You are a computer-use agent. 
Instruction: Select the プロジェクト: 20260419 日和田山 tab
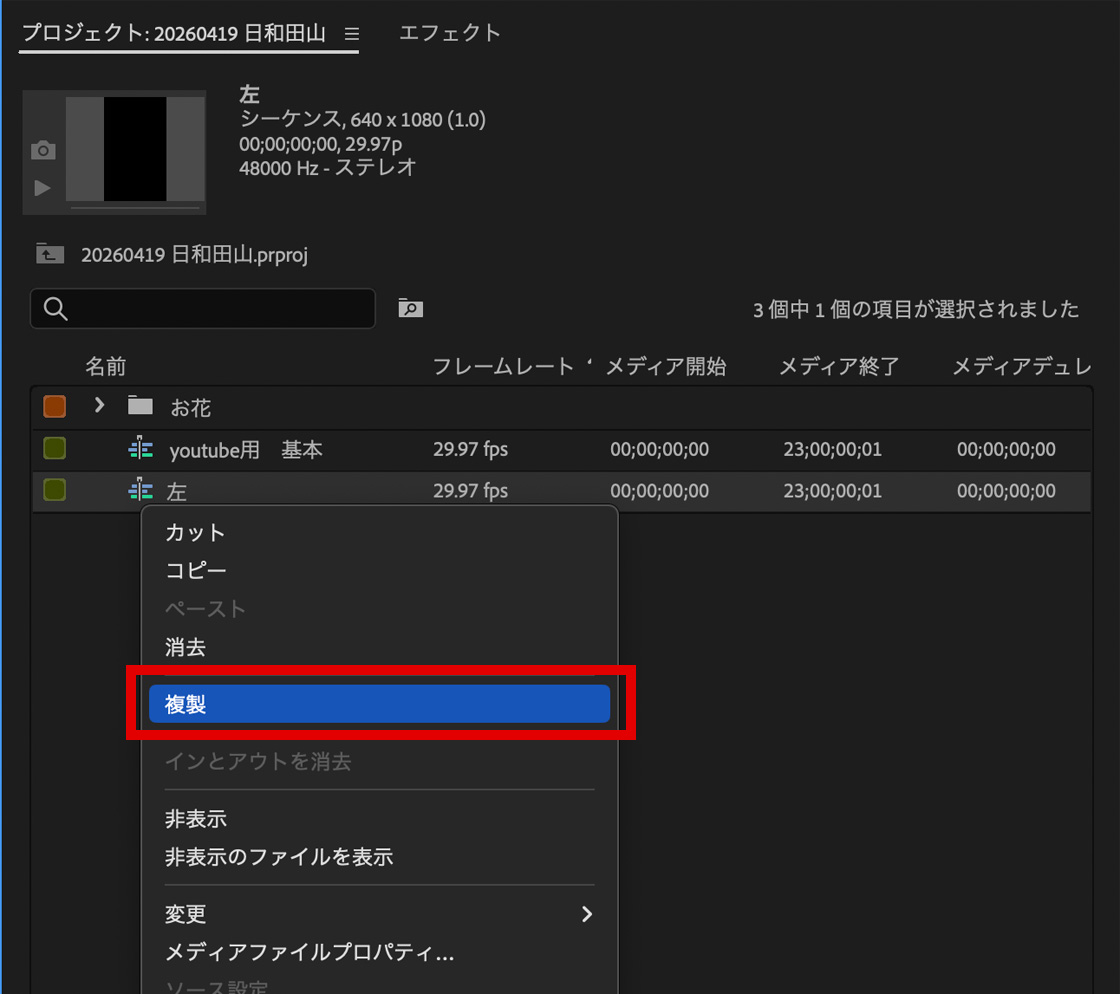174,33
